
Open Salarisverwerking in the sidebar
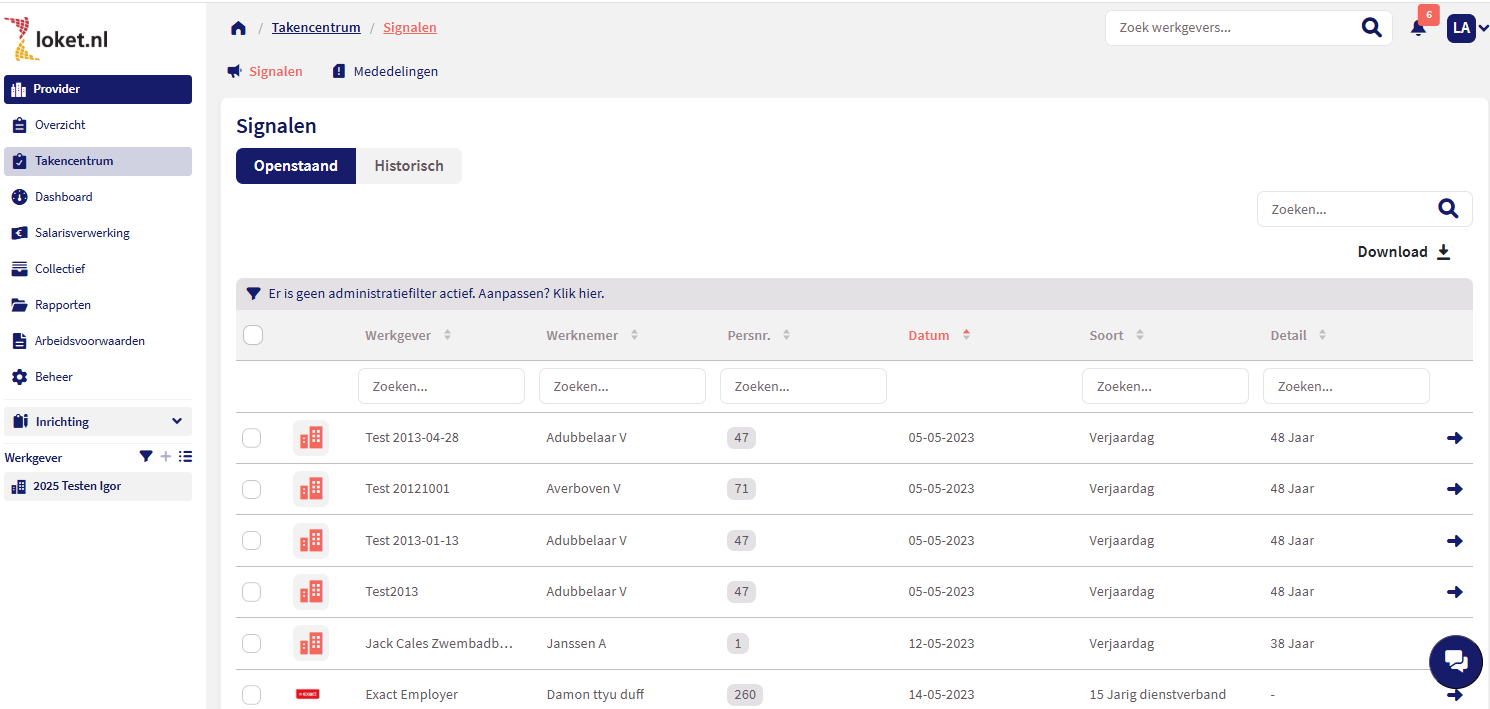point(82,233)
